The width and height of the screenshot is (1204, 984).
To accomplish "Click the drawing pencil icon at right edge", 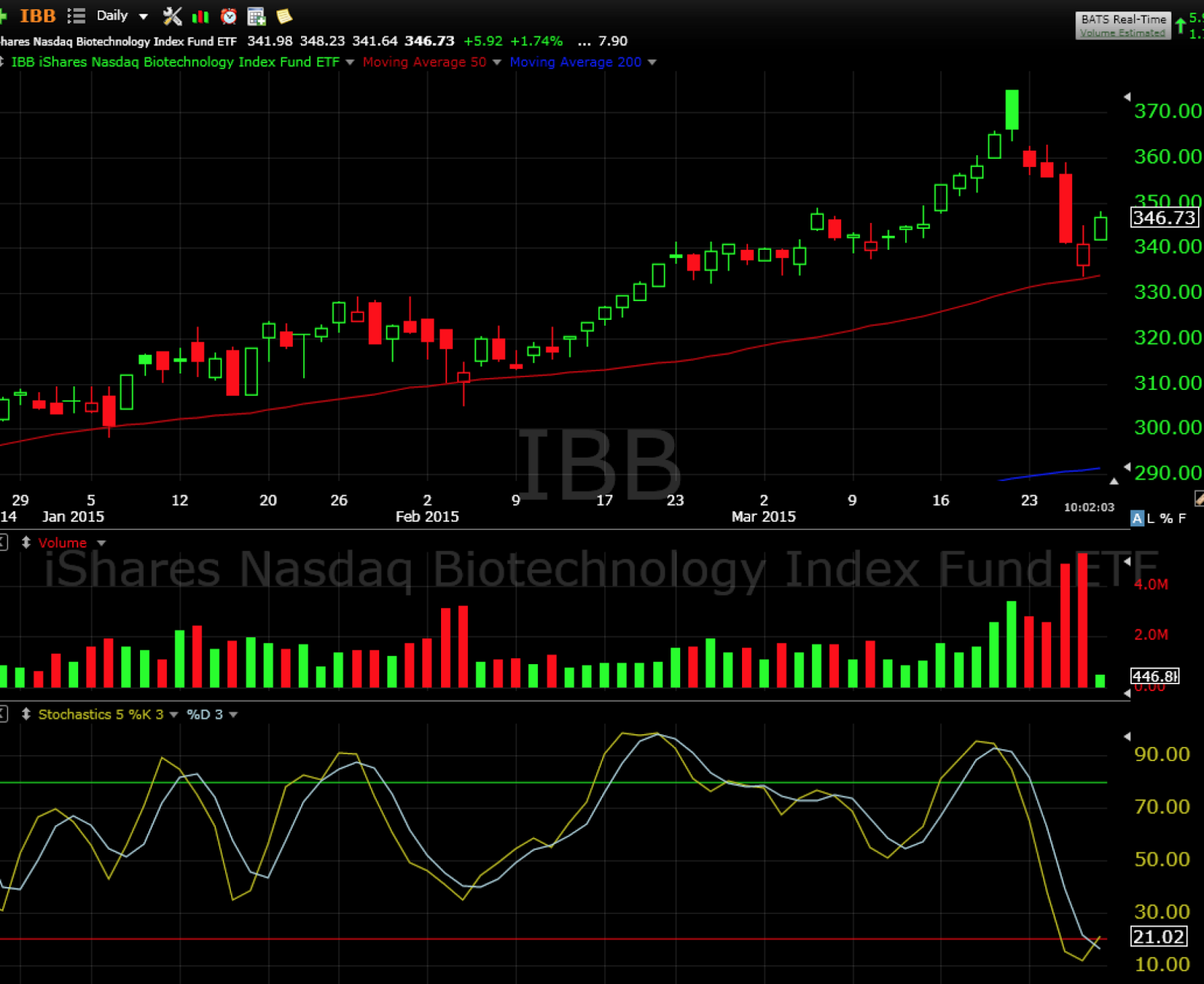I will click(1199, 498).
